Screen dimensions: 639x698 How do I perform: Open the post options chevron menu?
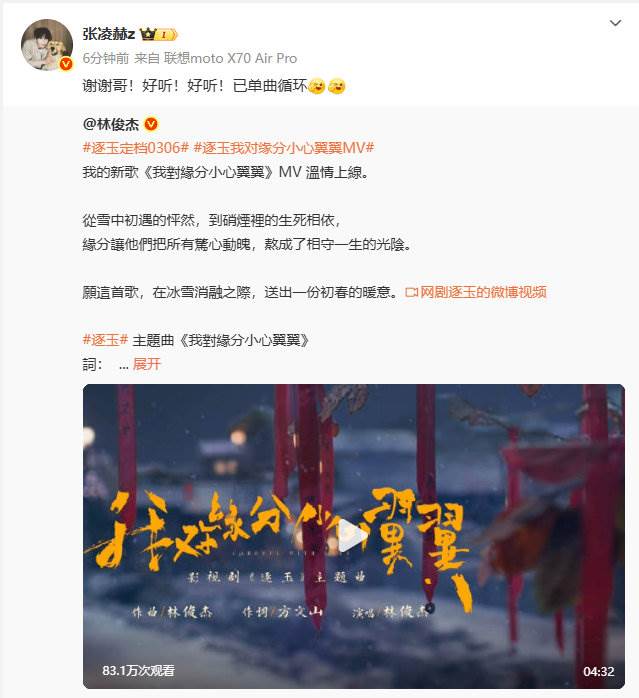pyautogui.click(x=615, y=23)
